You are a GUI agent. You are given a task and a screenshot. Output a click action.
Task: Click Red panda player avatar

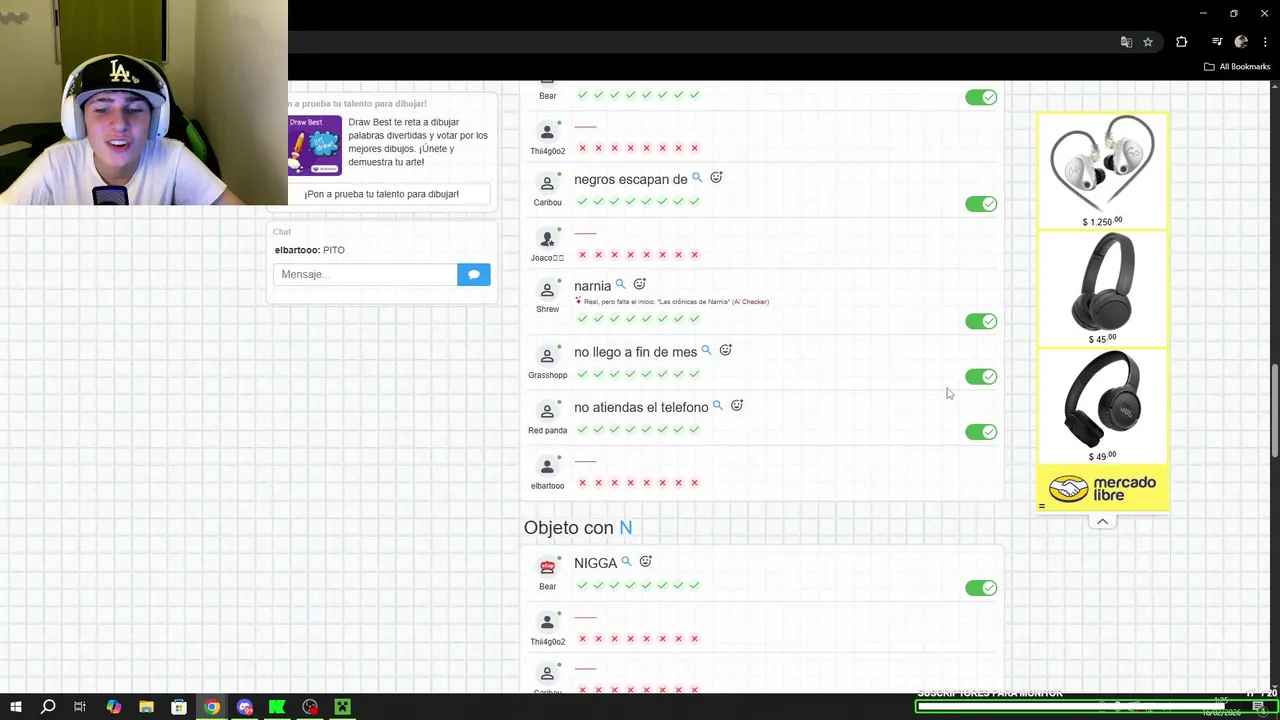[x=547, y=411]
